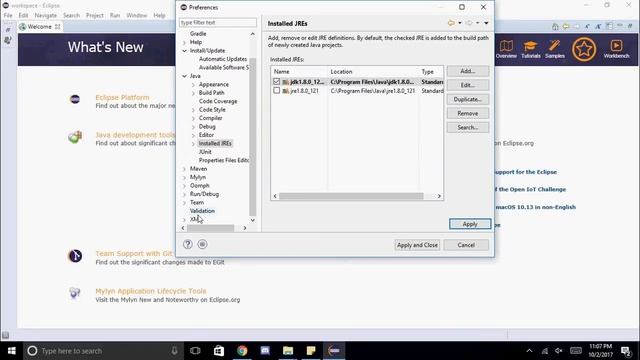Select JUnit in preferences tree
The width and height of the screenshot is (640, 360).
205,152
